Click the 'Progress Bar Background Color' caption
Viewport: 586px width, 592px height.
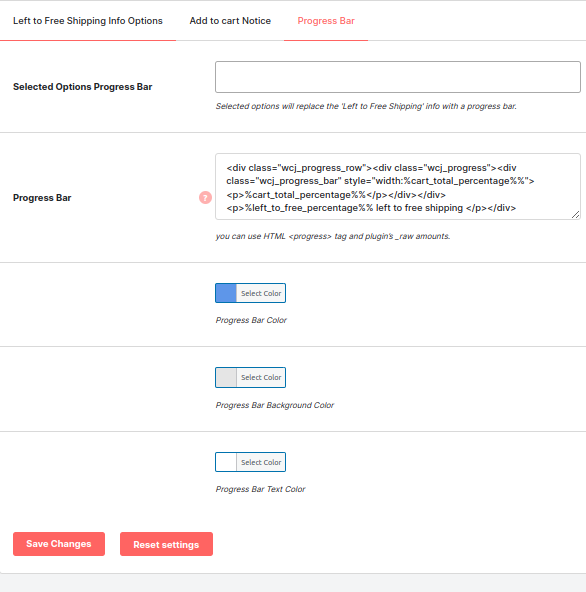pos(274,405)
